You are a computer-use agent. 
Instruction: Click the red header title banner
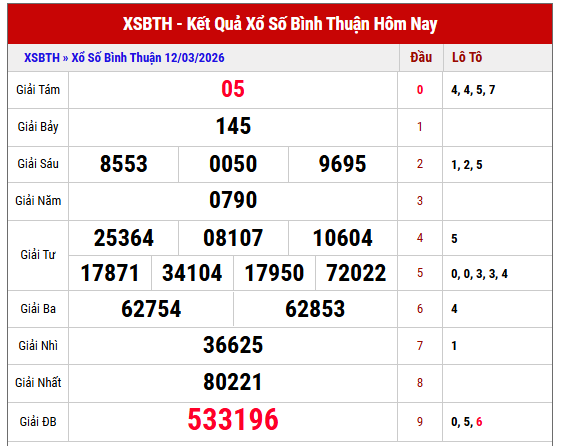click(280, 24)
